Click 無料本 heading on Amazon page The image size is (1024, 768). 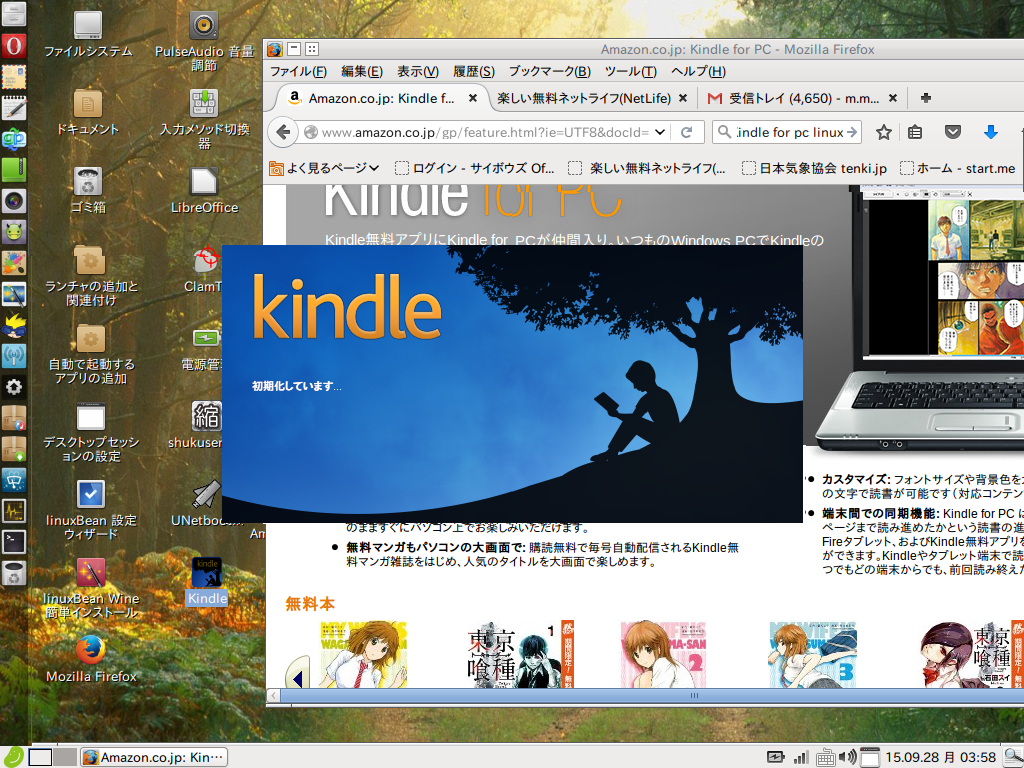[310, 603]
